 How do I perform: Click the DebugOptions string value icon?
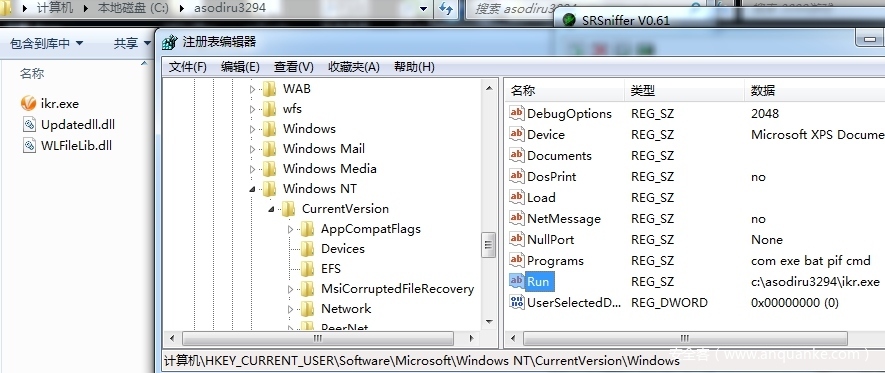click(517, 113)
